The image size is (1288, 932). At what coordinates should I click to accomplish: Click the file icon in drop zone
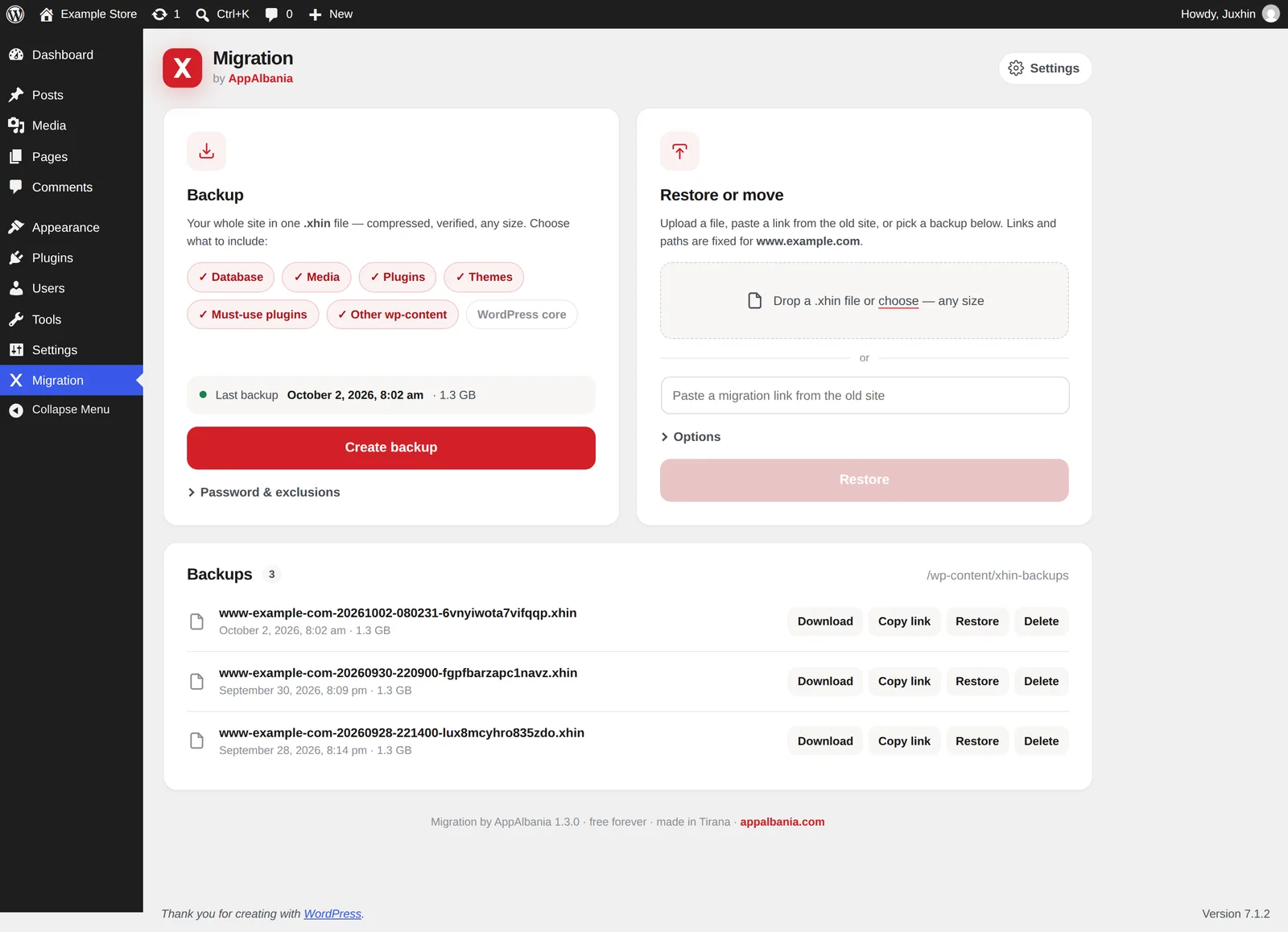[x=755, y=301]
